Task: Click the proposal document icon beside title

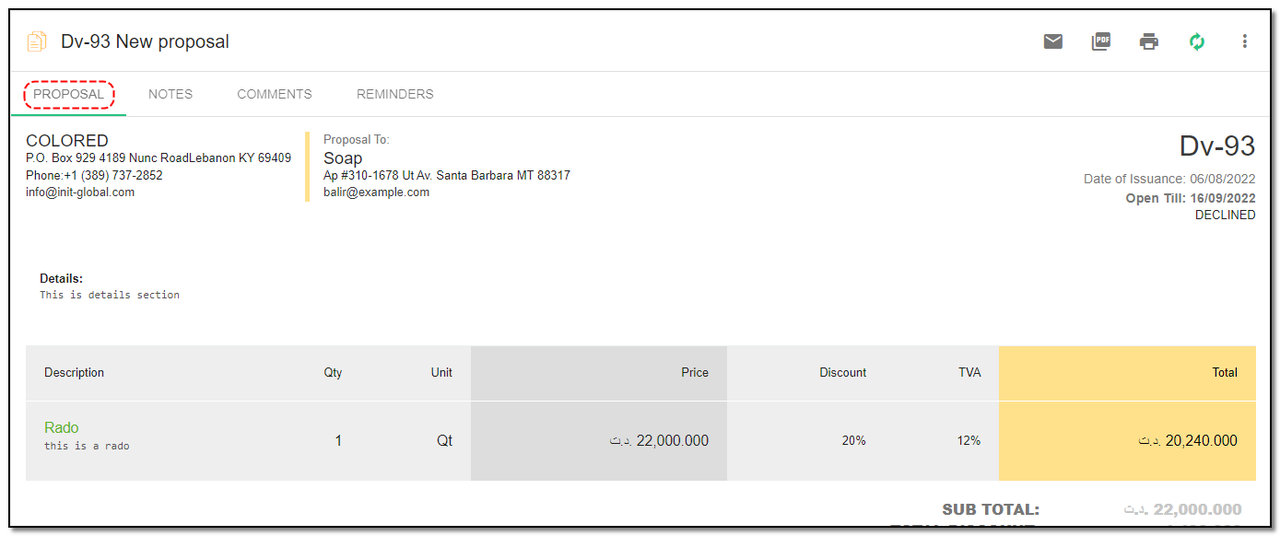Action: tap(37, 41)
